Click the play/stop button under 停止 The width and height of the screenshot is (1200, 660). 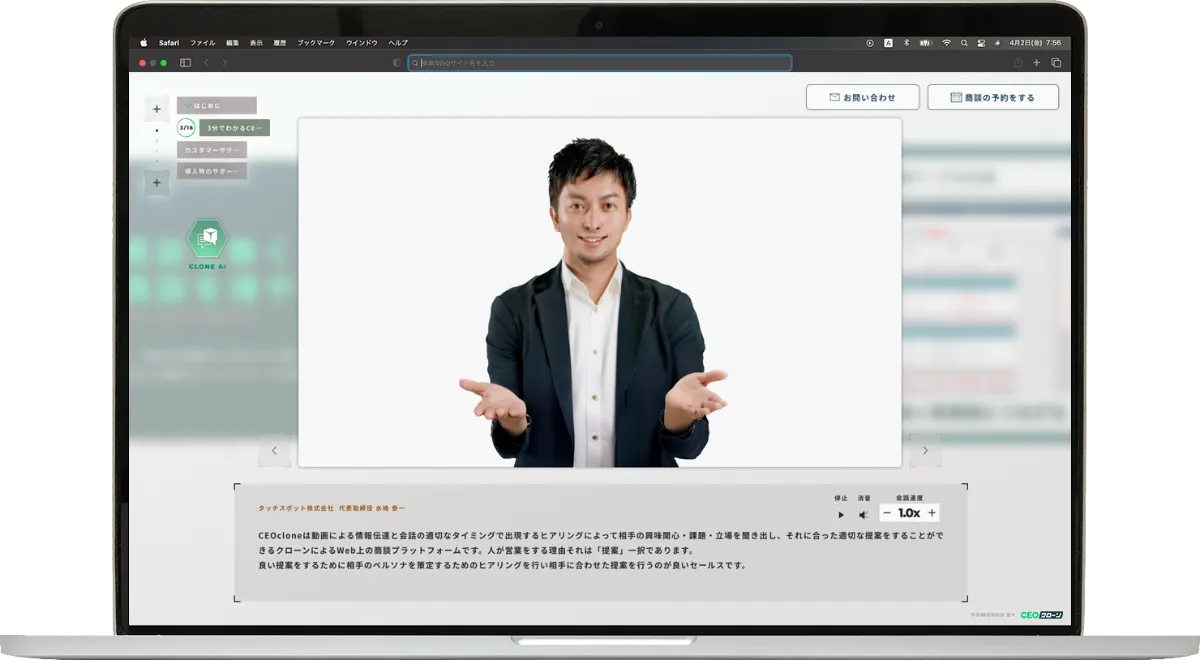841,515
